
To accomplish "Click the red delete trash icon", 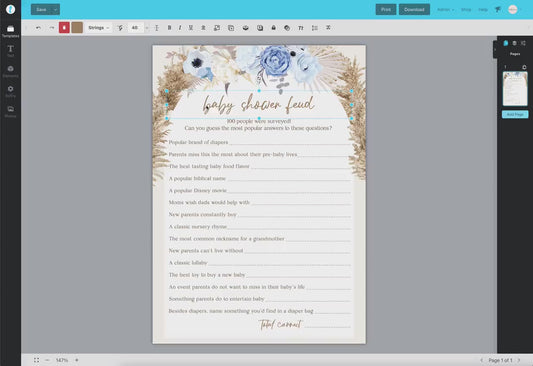I will click(64, 28).
